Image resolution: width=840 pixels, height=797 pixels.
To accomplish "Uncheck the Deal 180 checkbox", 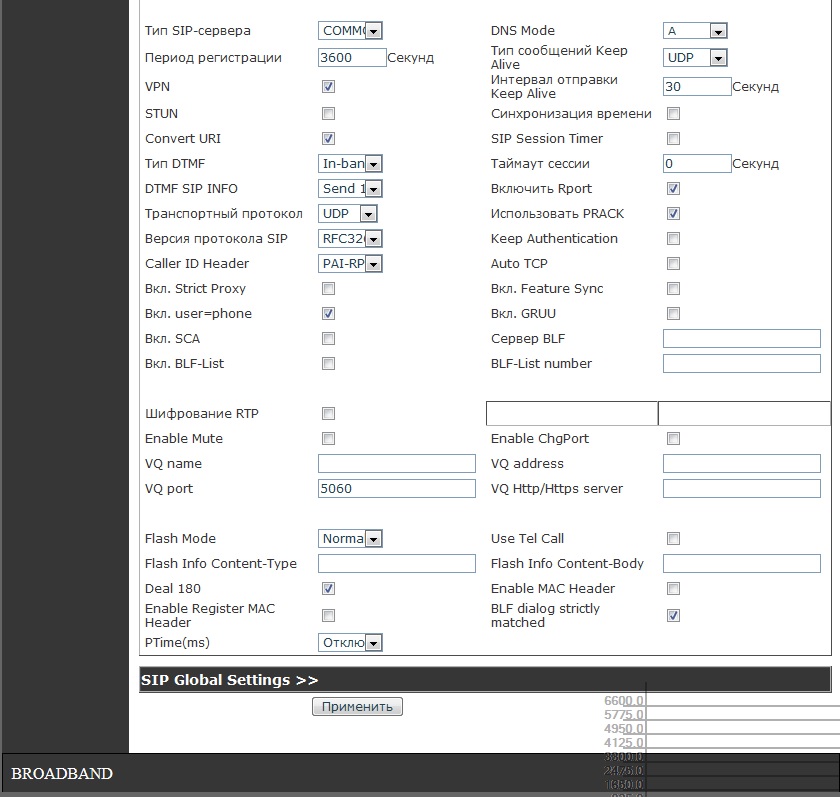I will tap(328, 589).
